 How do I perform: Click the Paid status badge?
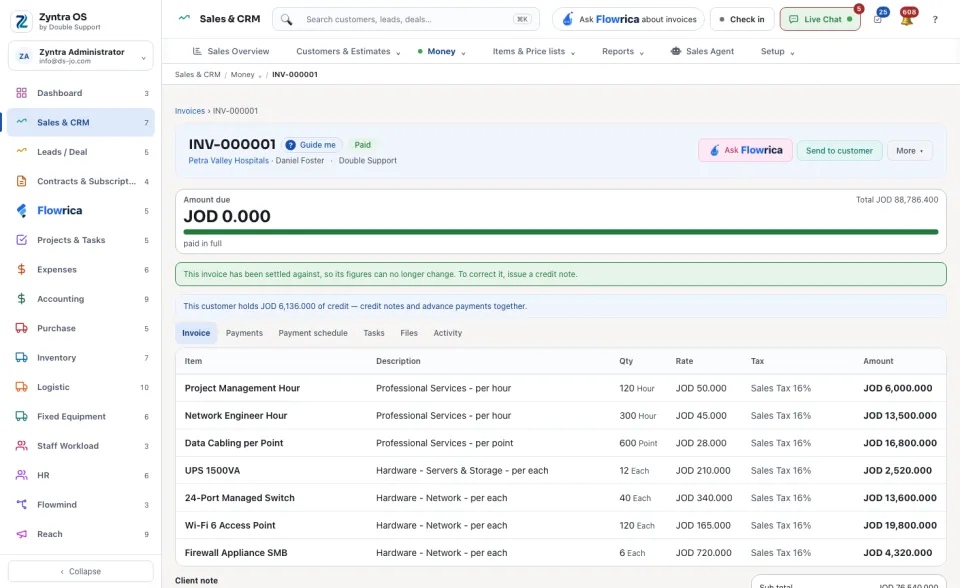click(362, 145)
